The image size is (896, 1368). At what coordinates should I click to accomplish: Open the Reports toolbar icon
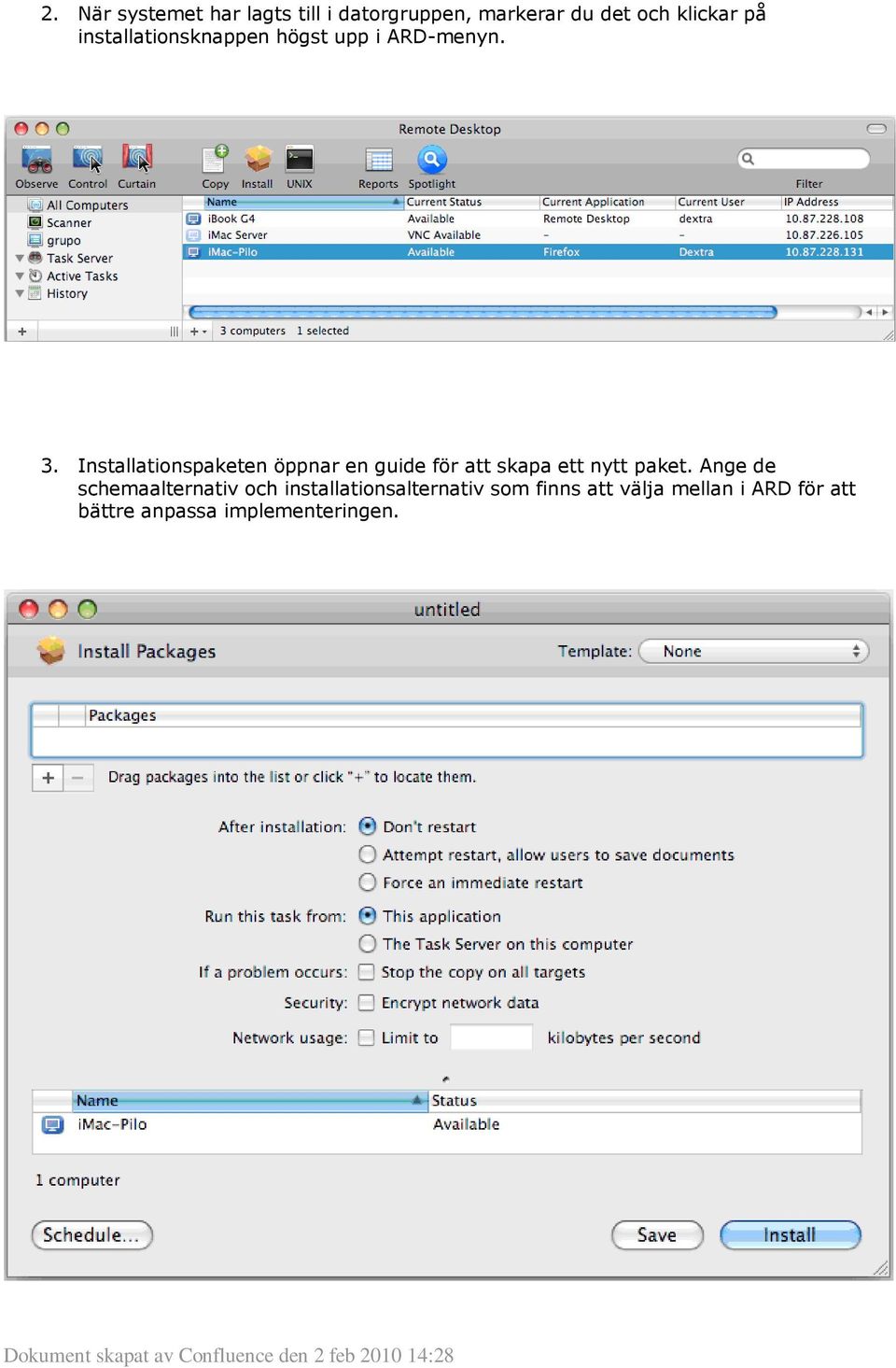379,161
